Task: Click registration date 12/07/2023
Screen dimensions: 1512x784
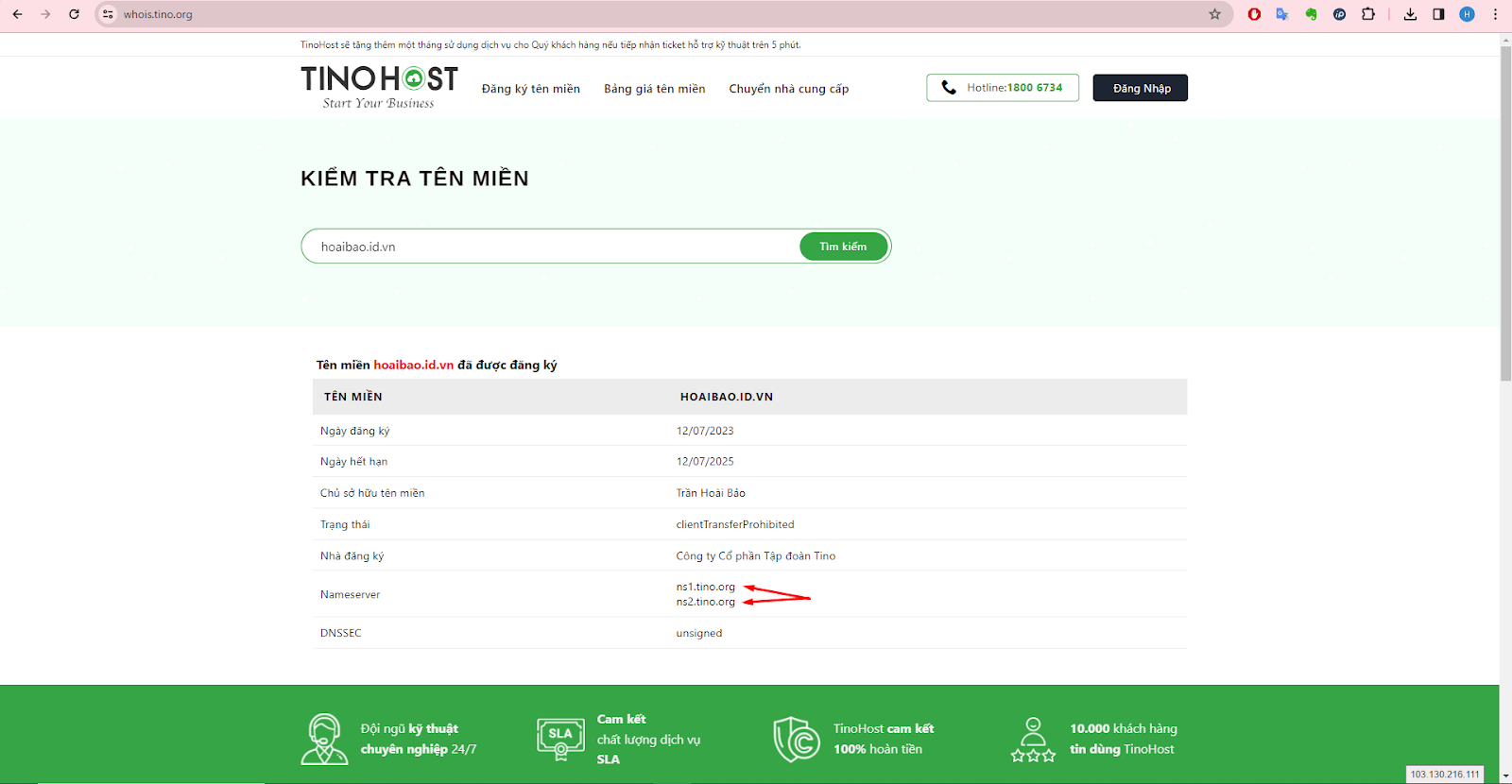Action: 705,431
